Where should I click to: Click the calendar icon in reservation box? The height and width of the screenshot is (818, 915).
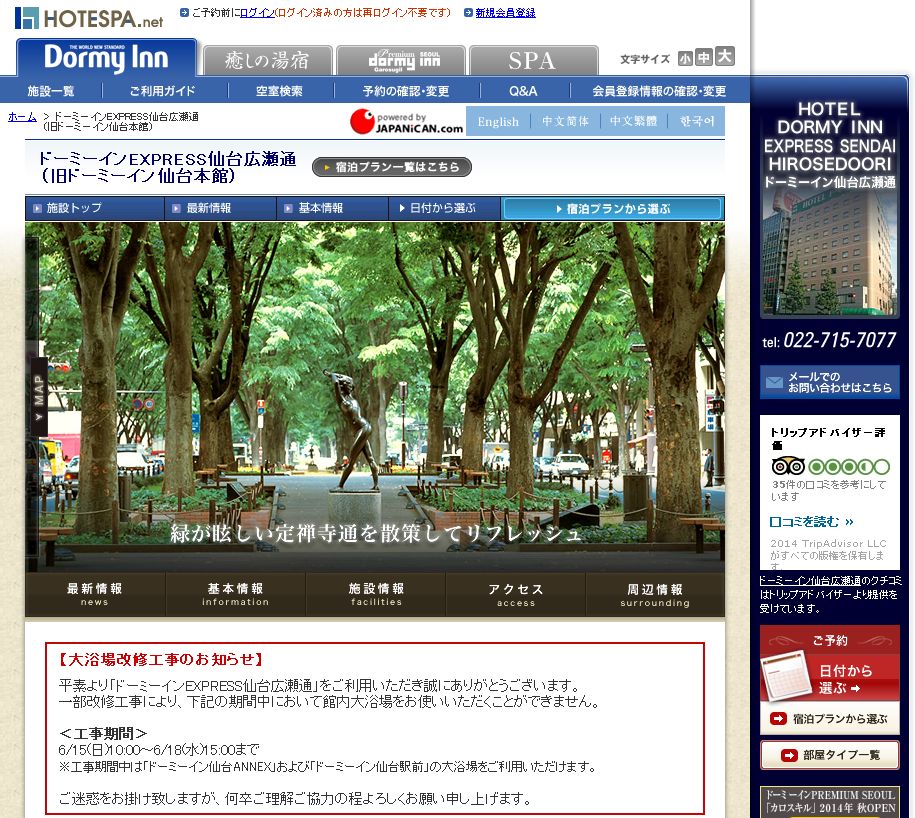[x=787, y=676]
